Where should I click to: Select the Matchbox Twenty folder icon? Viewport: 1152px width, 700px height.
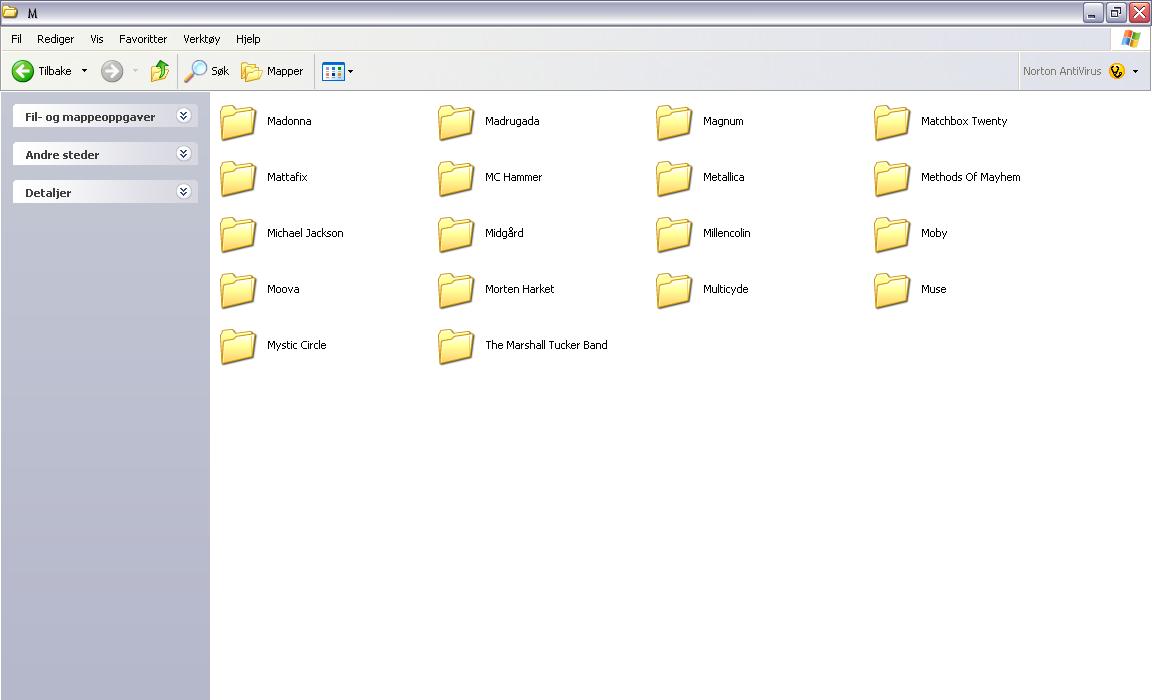[x=893, y=122]
